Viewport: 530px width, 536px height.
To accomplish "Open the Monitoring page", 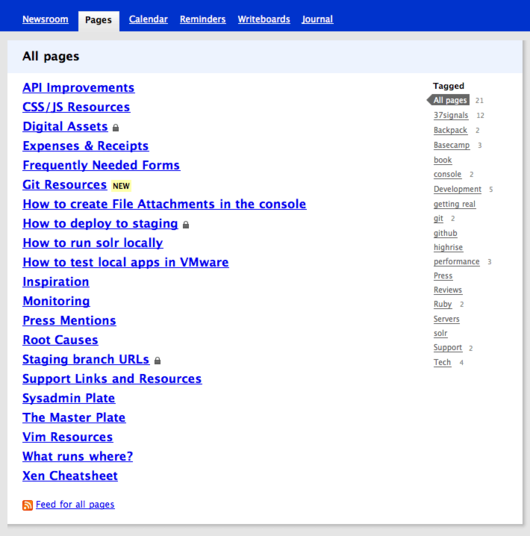I will (x=56, y=301).
